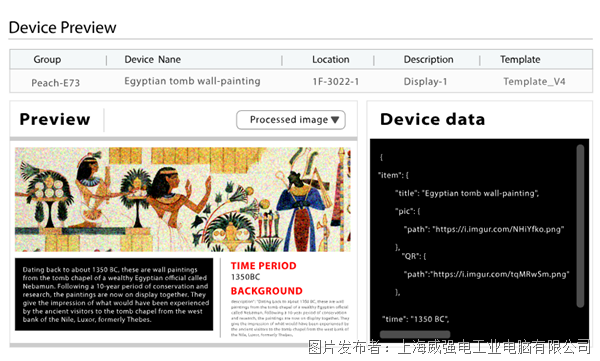Select the Display-1 description cell

pyautogui.click(x=426, y=82)
